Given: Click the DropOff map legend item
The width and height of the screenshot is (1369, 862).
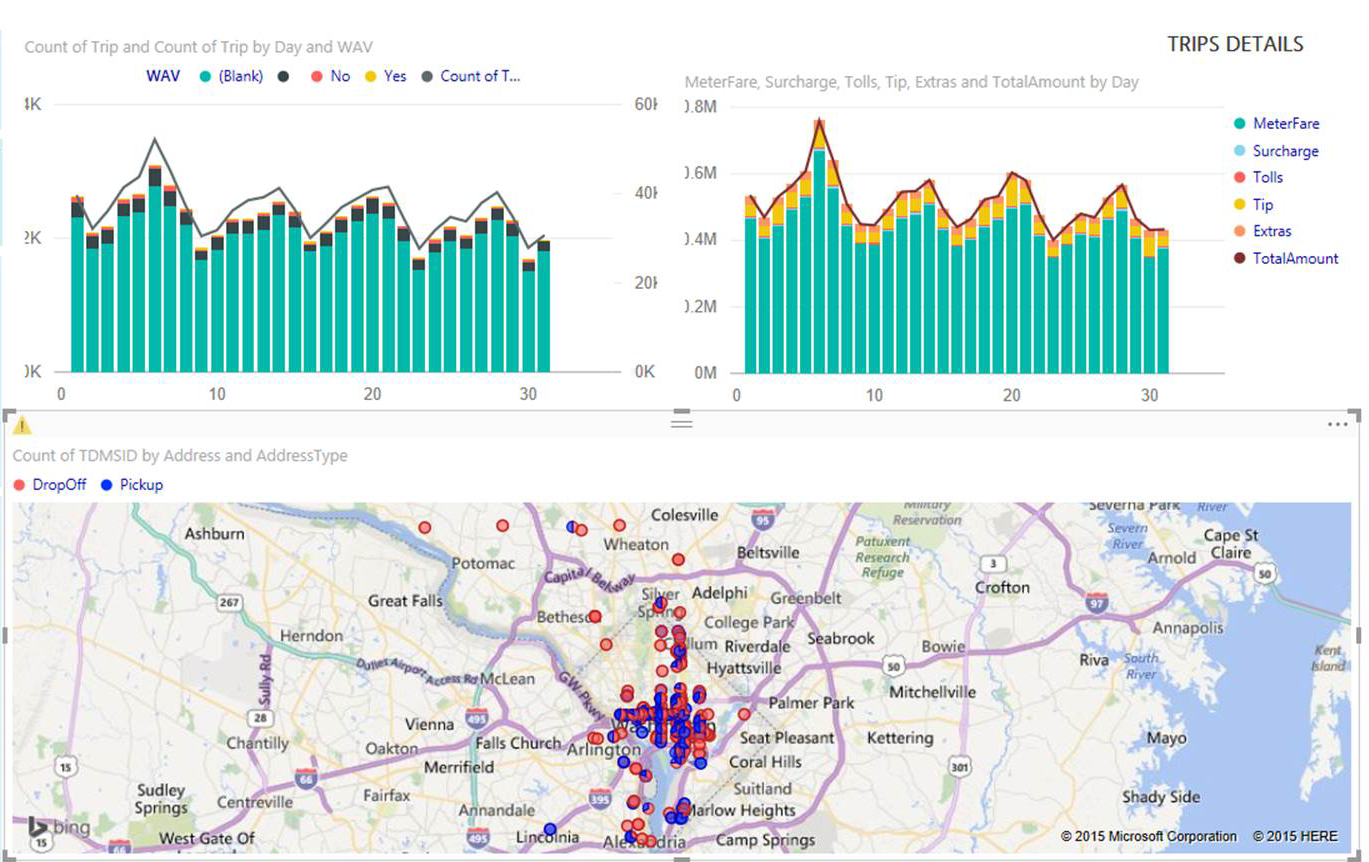Looking at the screenshot, I should (50, 485).
